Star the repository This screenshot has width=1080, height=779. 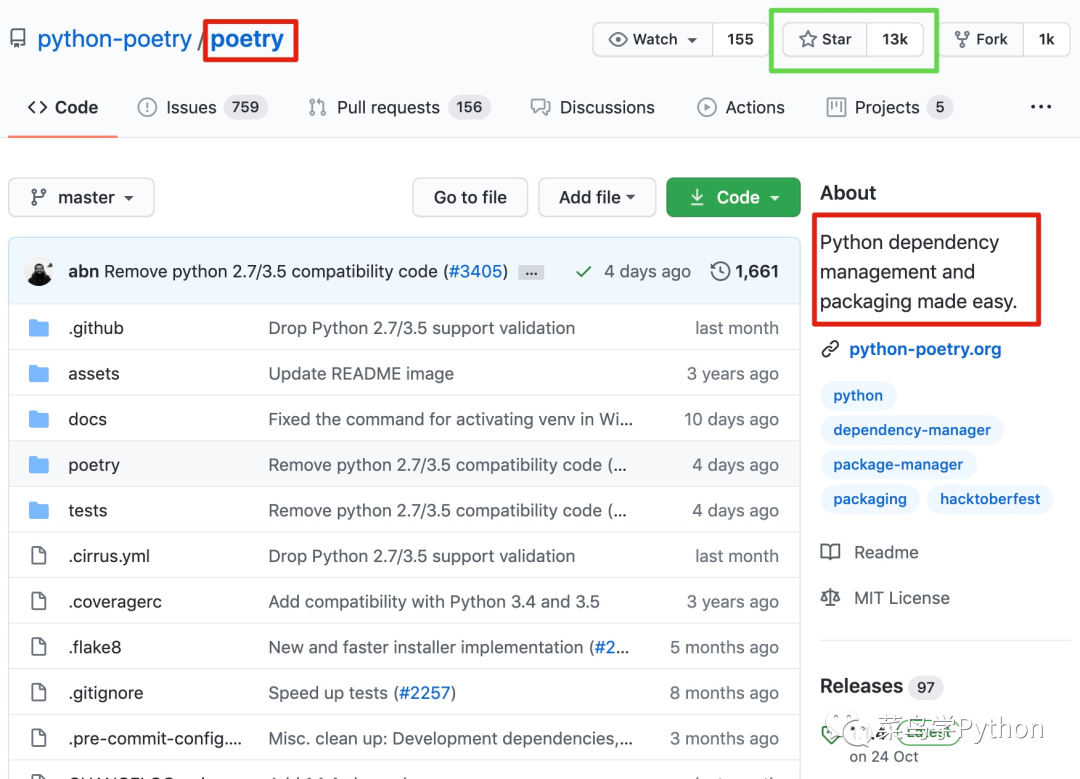point(825,39)
